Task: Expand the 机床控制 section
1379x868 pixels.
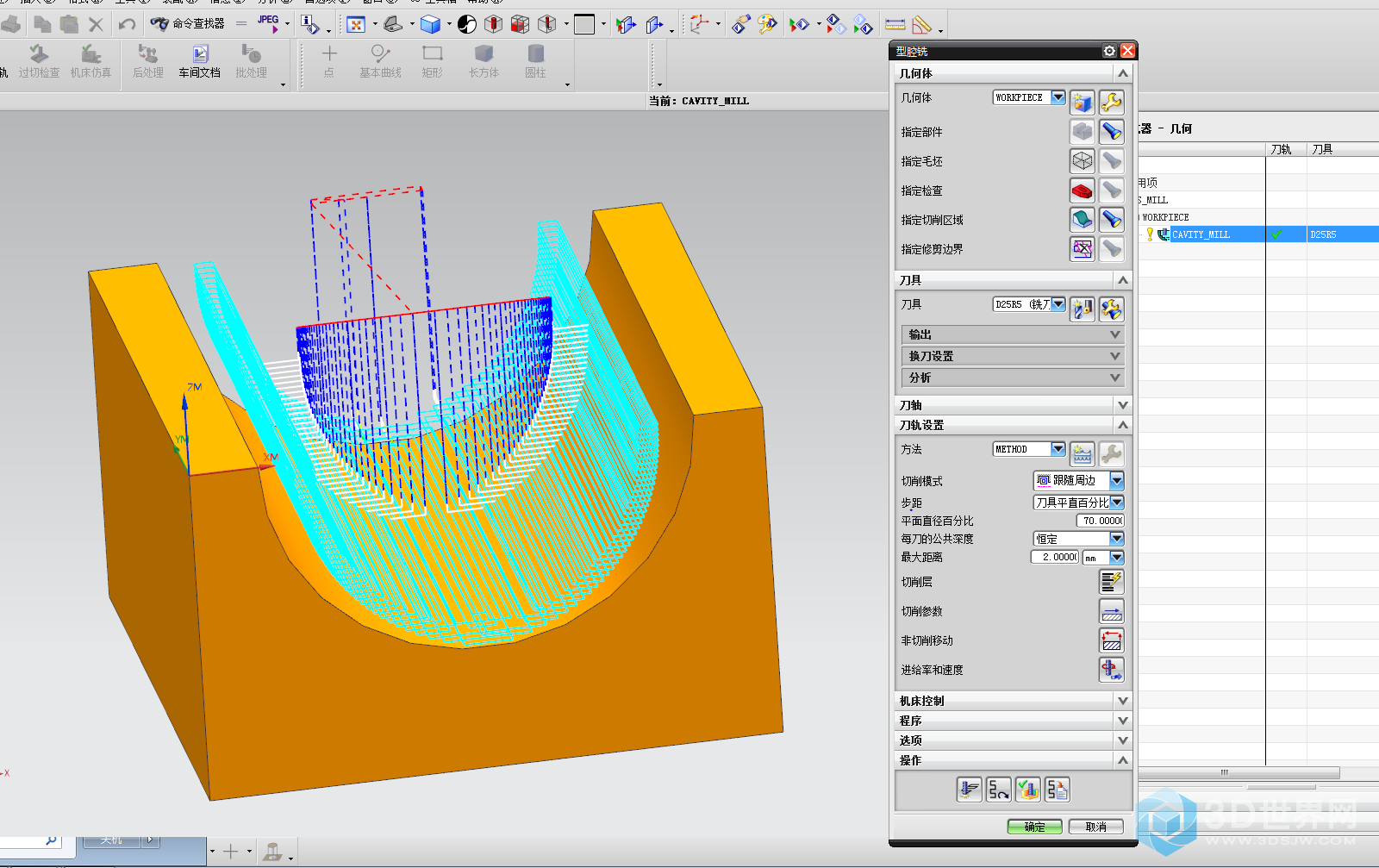Action: [x=1013, y=701]
